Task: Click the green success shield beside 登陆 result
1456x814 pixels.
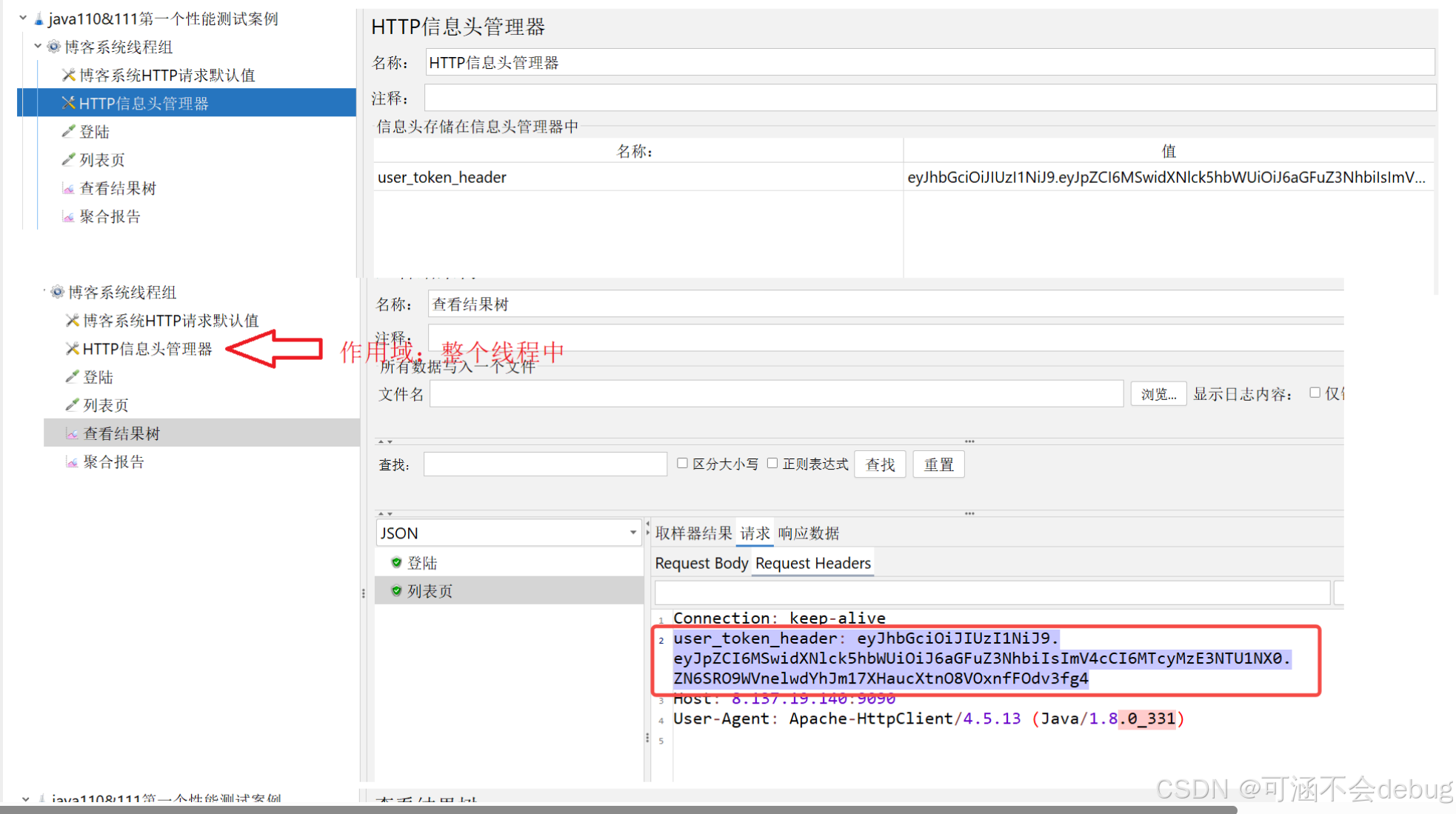Action: pyautogui.click(x=396, y=563)
